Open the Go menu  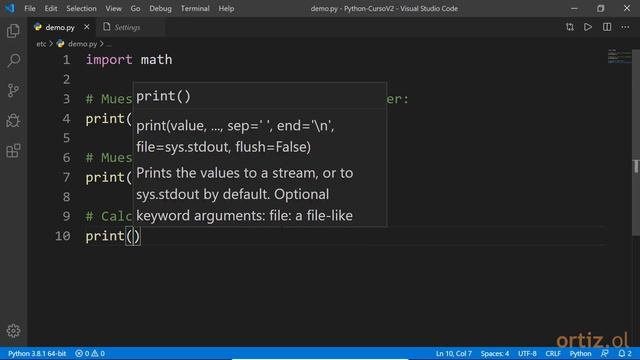pos(136,9)
